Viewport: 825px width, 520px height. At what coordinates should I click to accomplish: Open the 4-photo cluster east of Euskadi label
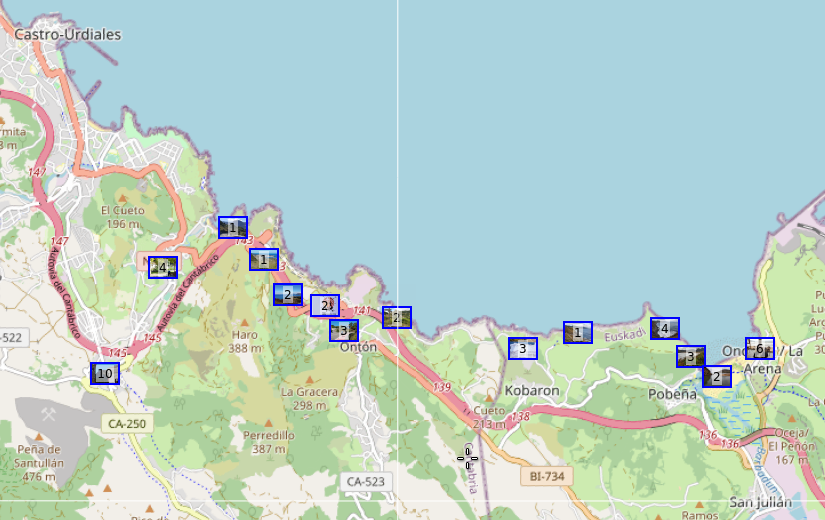pos(665,328)
